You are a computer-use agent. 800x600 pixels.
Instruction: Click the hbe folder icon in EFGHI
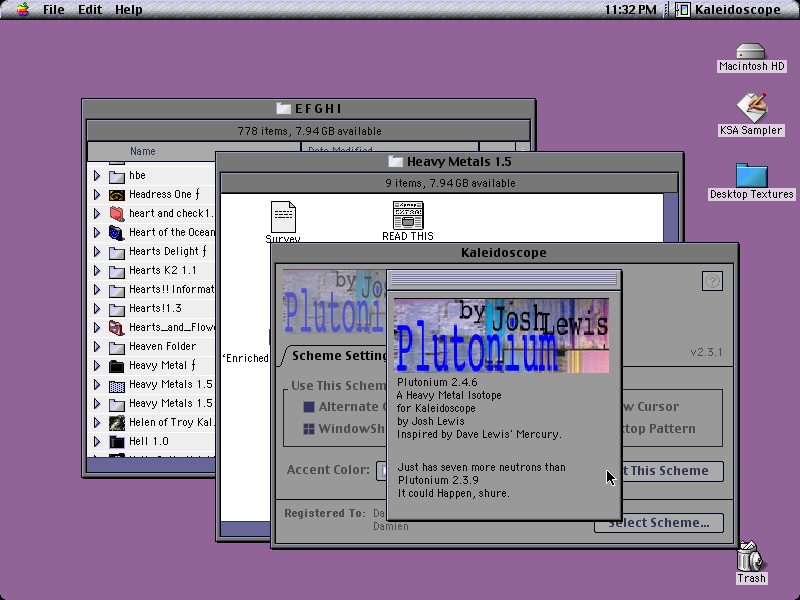(117, 176)
